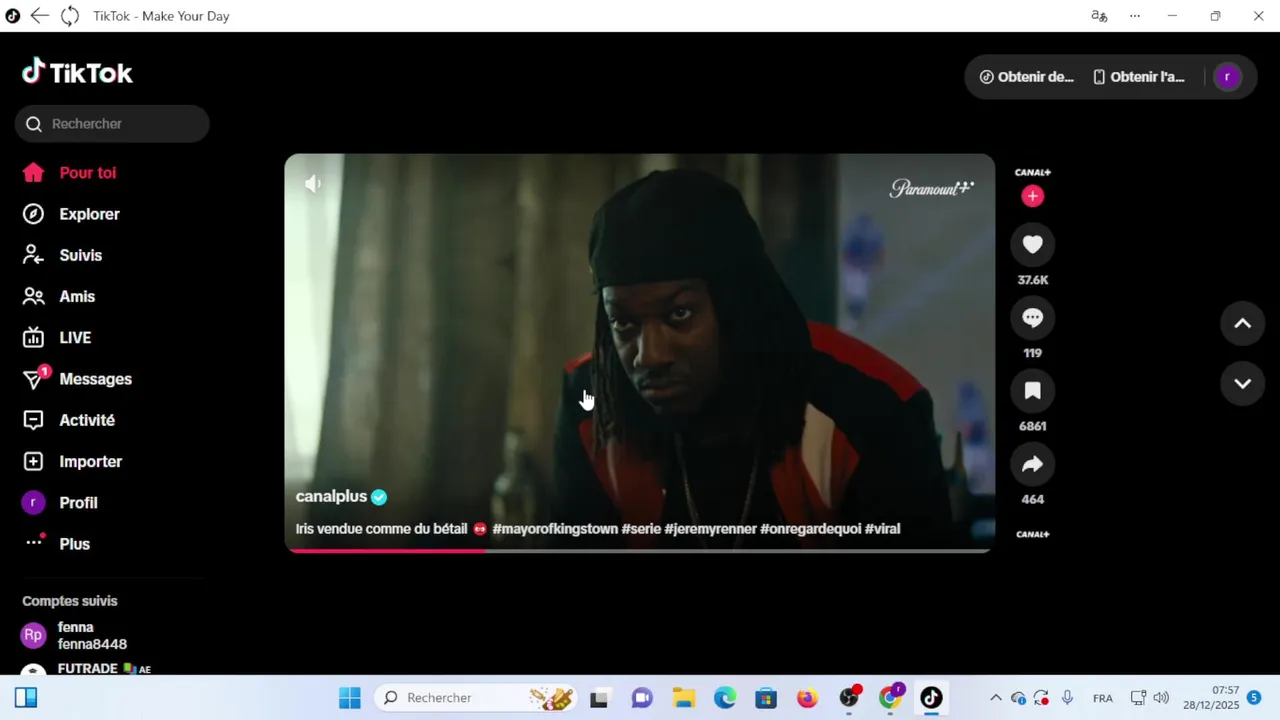Click the #viral hashtag
Image resolution: width=1280 pixels, height=720 pixels.
[882, 529]
